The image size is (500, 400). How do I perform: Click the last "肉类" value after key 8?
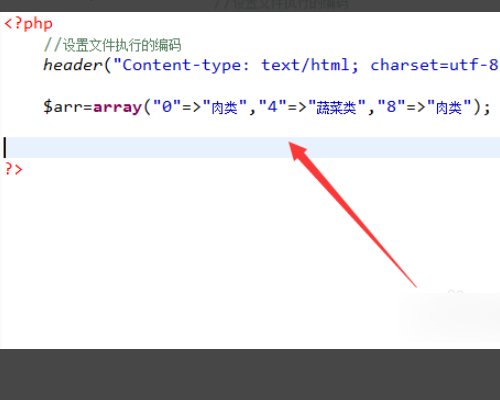449,107
